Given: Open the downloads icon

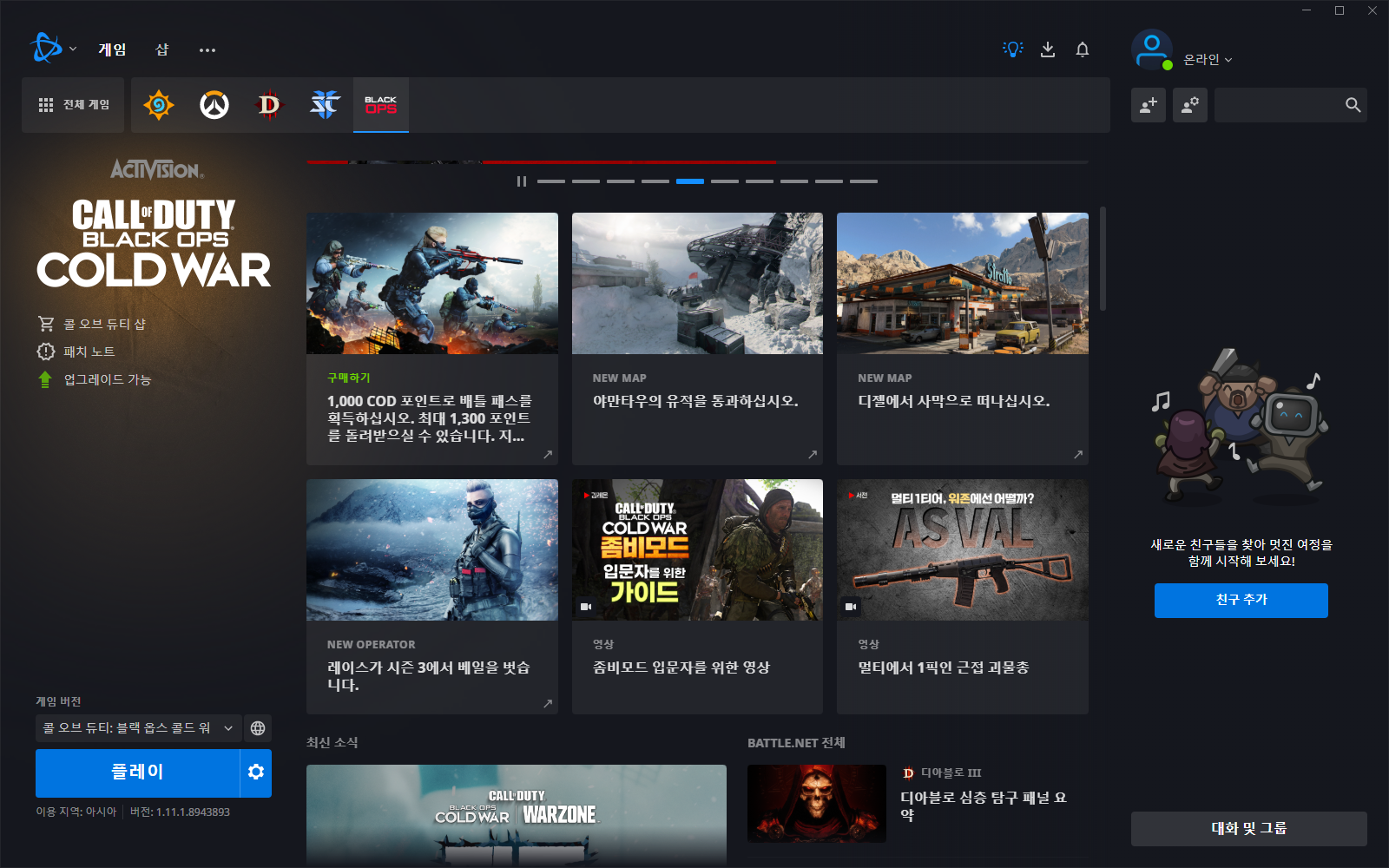Looking at the screenshot, I should click(1048, 49).
